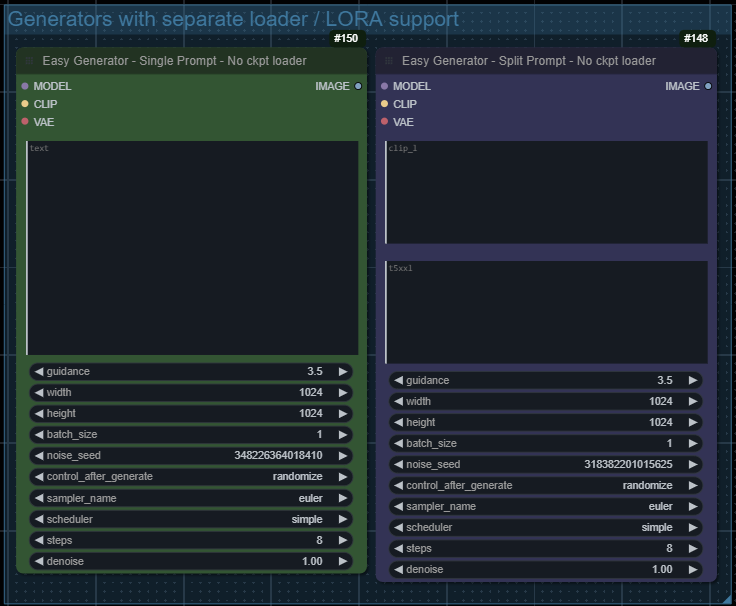
Task: Click the VAE input port on node #148
Action: [x=385, y=122]
